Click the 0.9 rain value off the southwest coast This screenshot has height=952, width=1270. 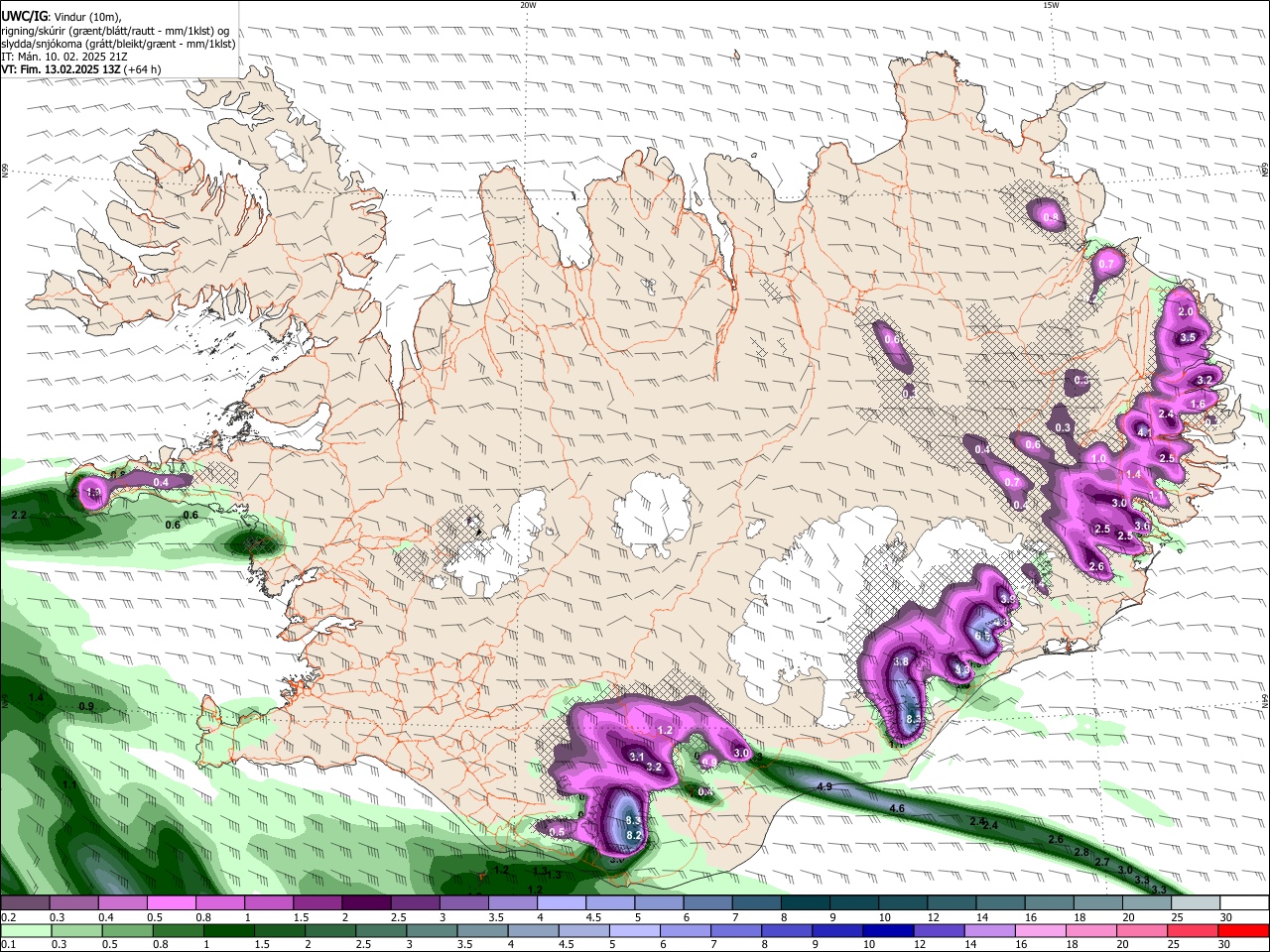86,706
